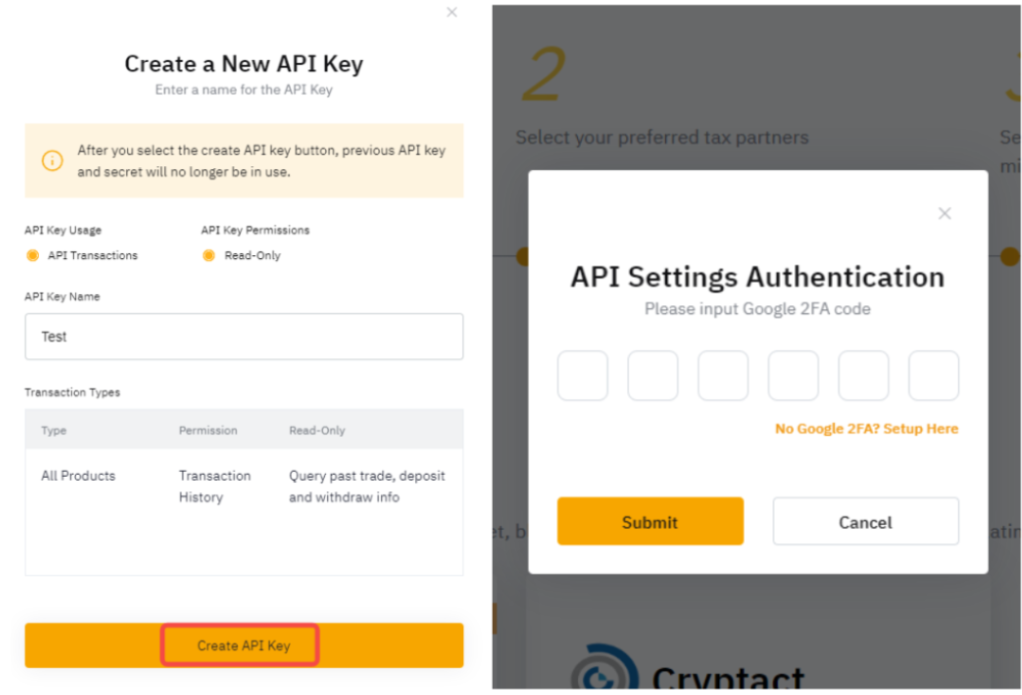Click the large step 2 number
1022x695 pixels.
[x=543, y=75]
